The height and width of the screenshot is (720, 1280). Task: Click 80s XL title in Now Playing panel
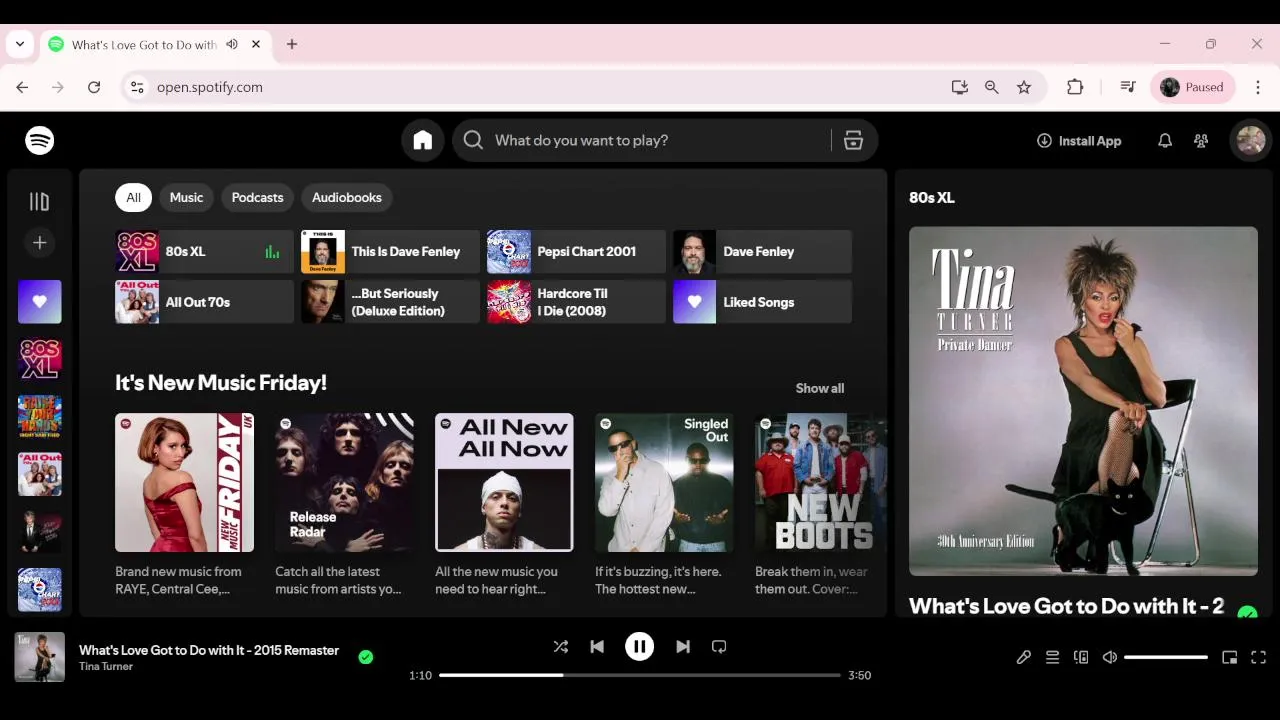[x=932, y=198]
